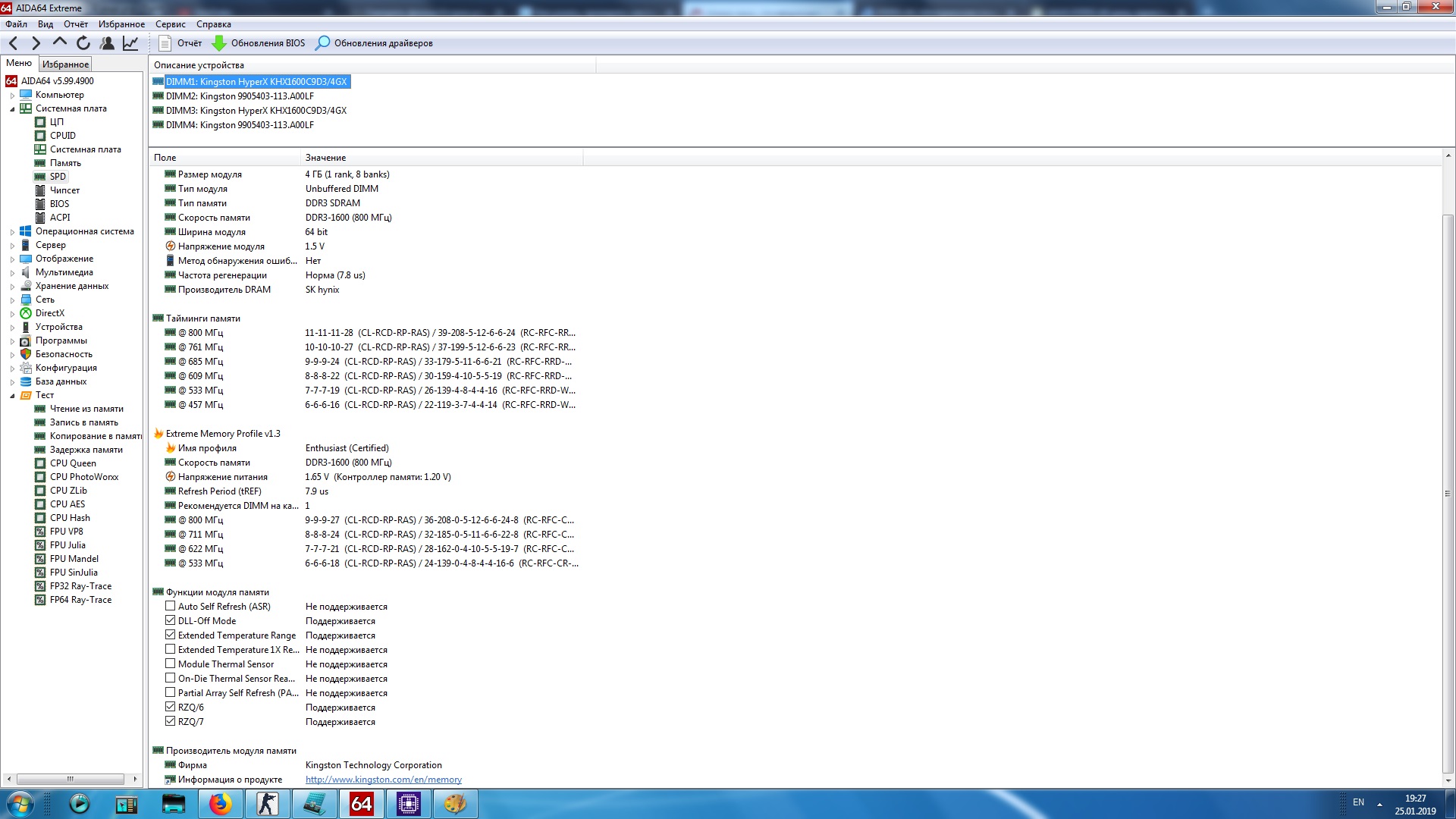Image resolution: width=1456 pixels, height=819 pixels.
Task: Launch Firefox from the taskbar
Action: (x=220, y=804)
